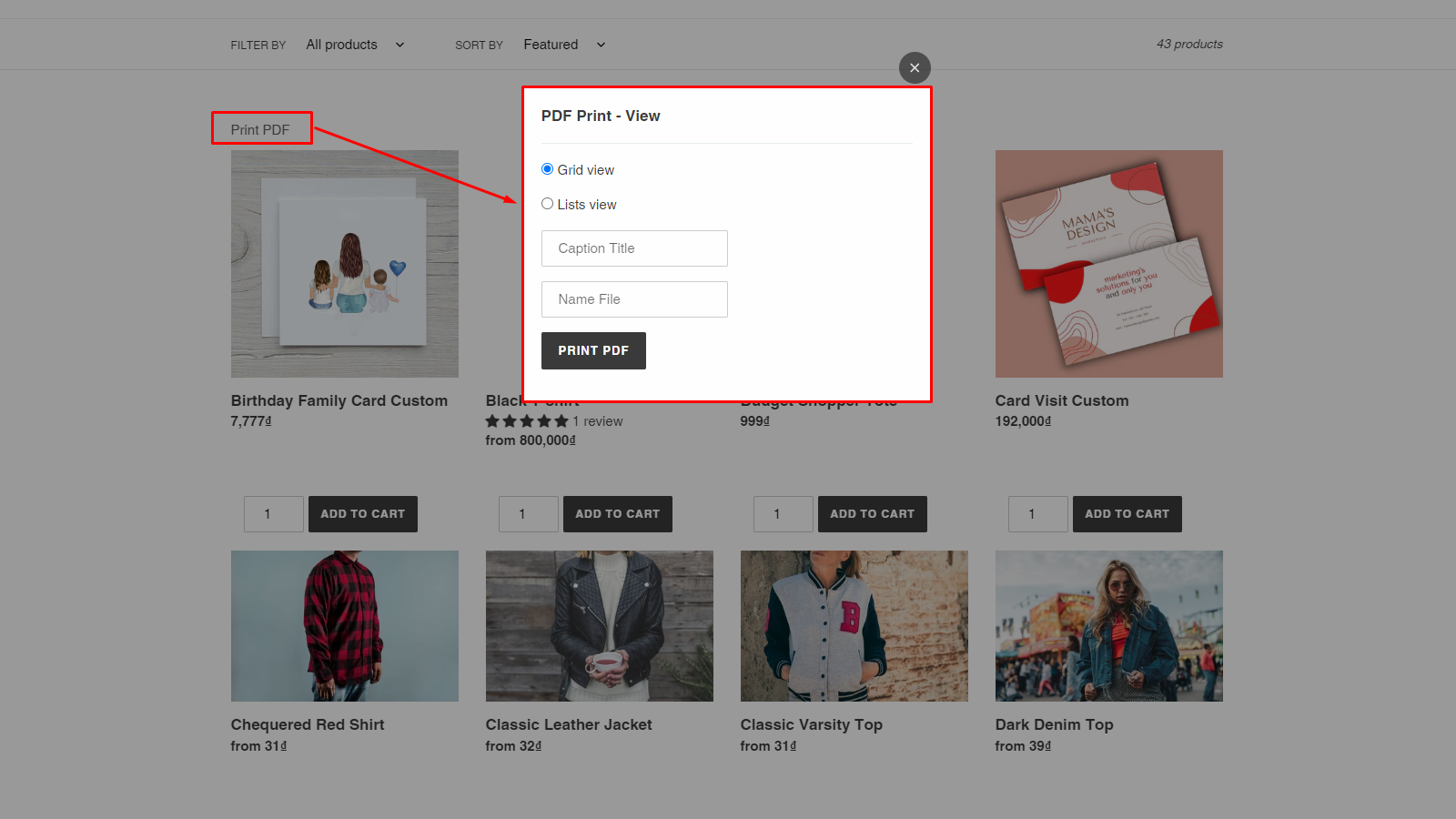
Task: Click the Name File input field
Action: point(634,298)
